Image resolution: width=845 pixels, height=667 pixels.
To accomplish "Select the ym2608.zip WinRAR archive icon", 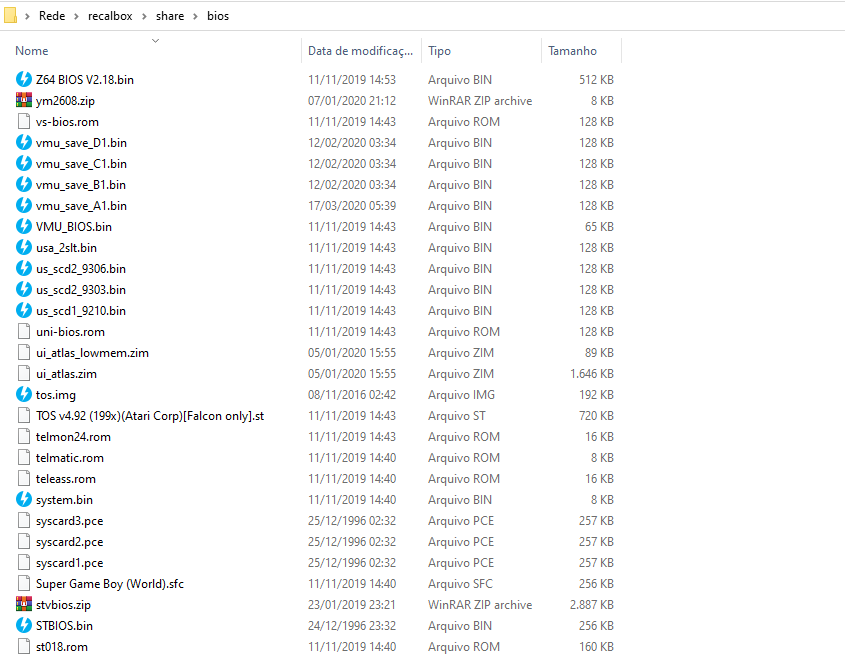I will (x=24, y=100).
